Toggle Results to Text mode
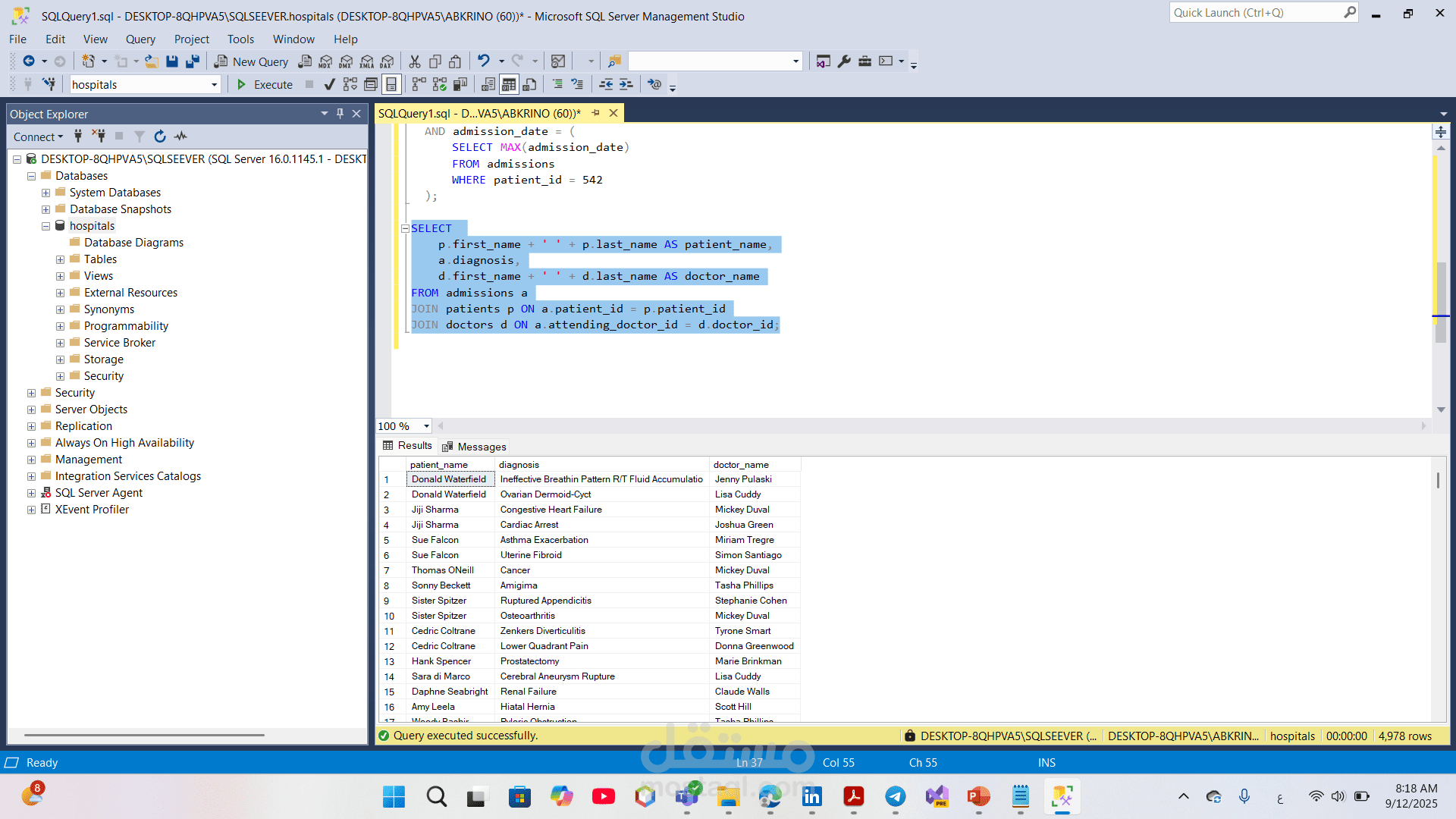1456x819 pixels. click(488, 84)
